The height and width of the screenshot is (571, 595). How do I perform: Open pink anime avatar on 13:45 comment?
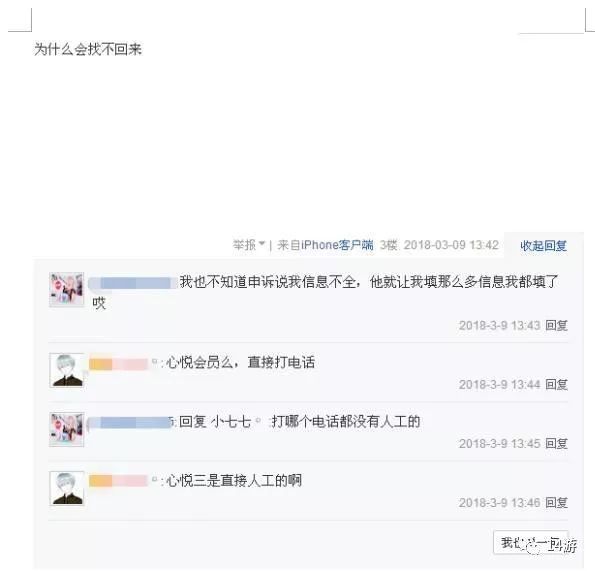click(66, 429)
